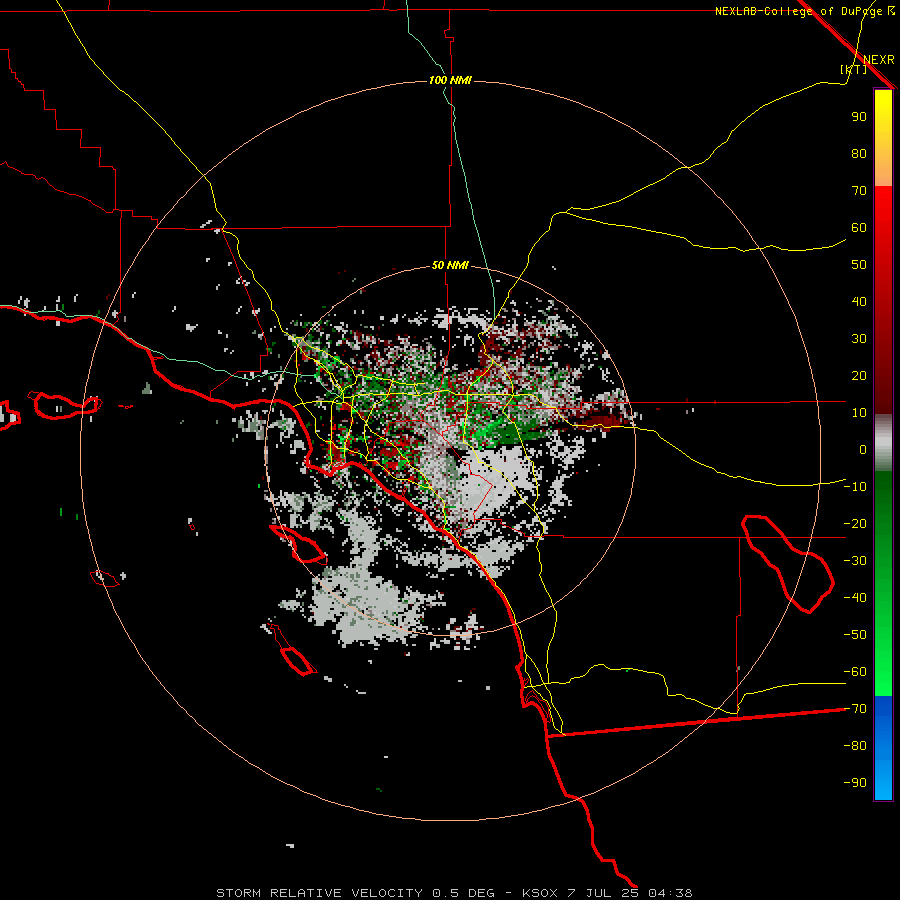The height and width of the screenshot is (900, 900).
Task: Click the 7 JUL 25 date text
Action: click(x=603, y=893)
